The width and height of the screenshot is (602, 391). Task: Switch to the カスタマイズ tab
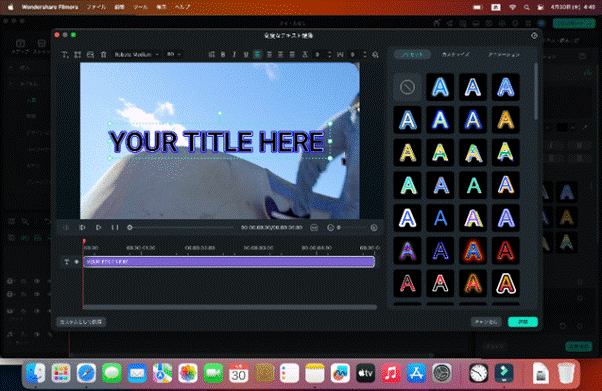point(456,55)
